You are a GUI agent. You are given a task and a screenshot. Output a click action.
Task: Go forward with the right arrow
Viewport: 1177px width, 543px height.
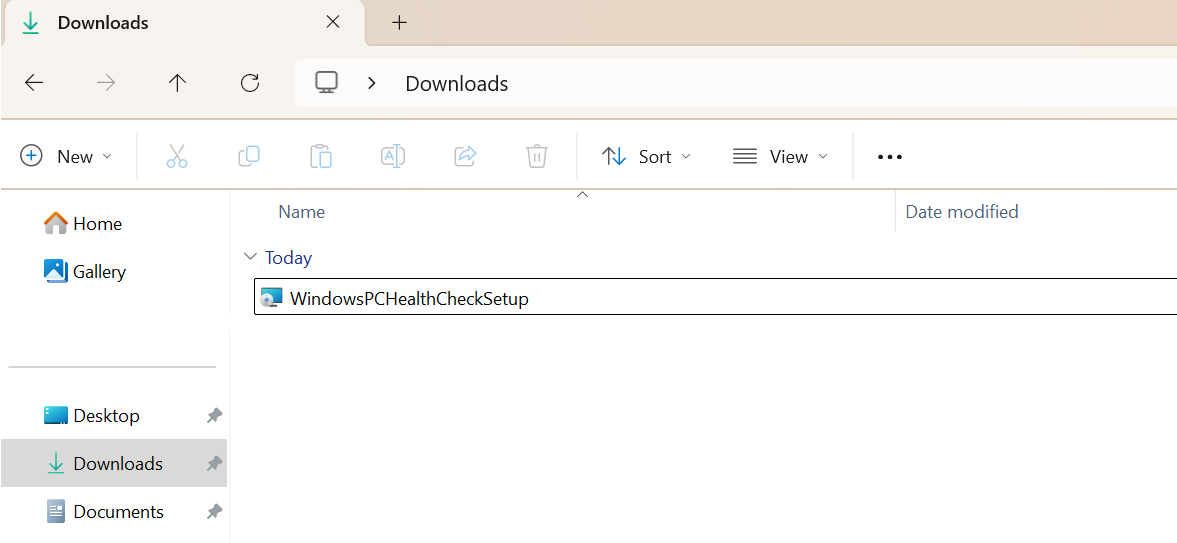(106, 83)
